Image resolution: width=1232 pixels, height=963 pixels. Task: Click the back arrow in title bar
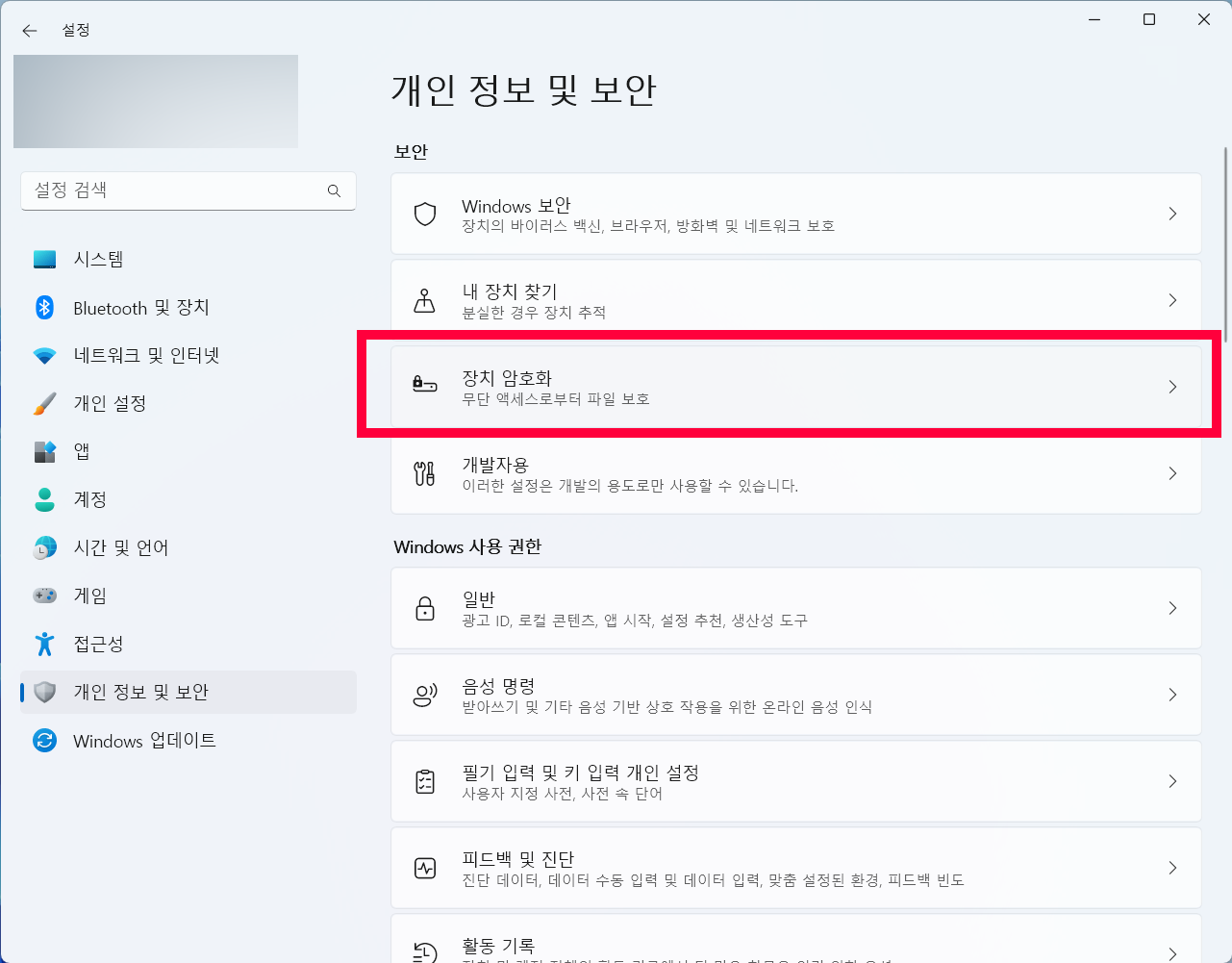point(30,31)
